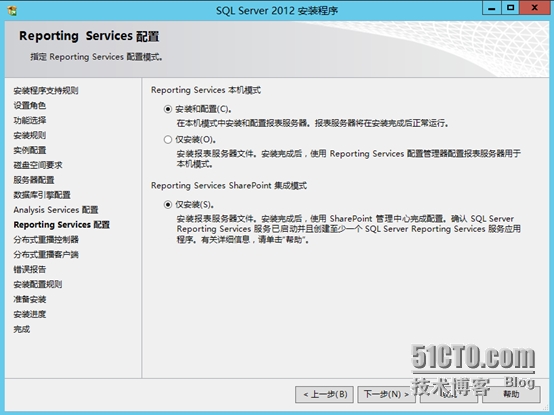Click the 安装进度 step in sidebar
The width and height of the screenshot is (554, 415).
click(30, 314)
